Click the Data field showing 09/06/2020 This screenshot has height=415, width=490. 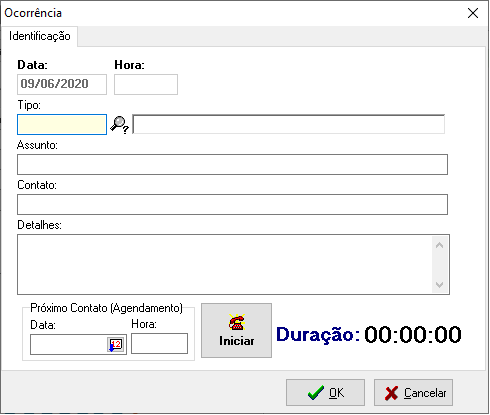(x=62, y=84)
